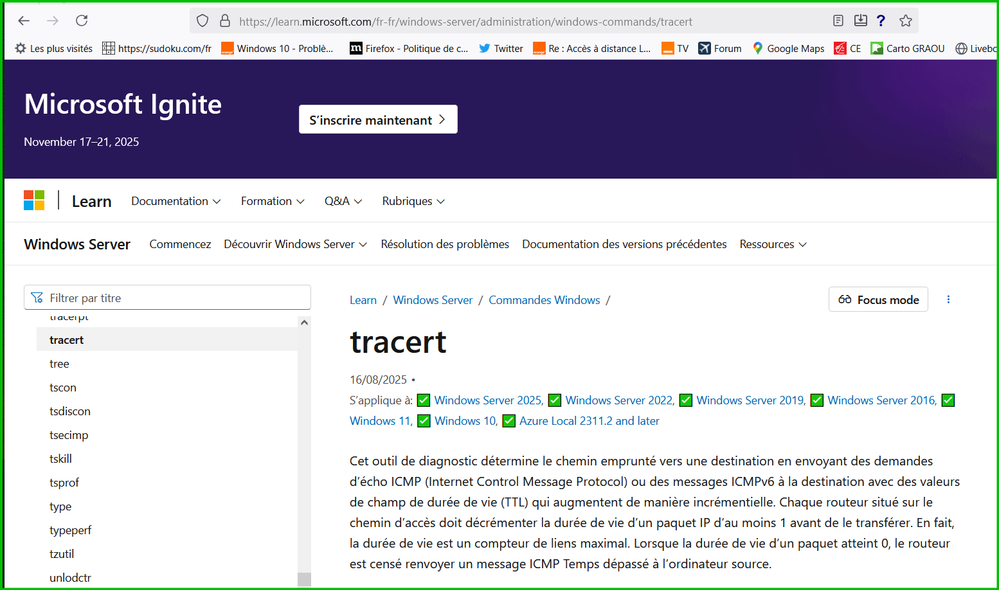Enable Focus mode

878,299
